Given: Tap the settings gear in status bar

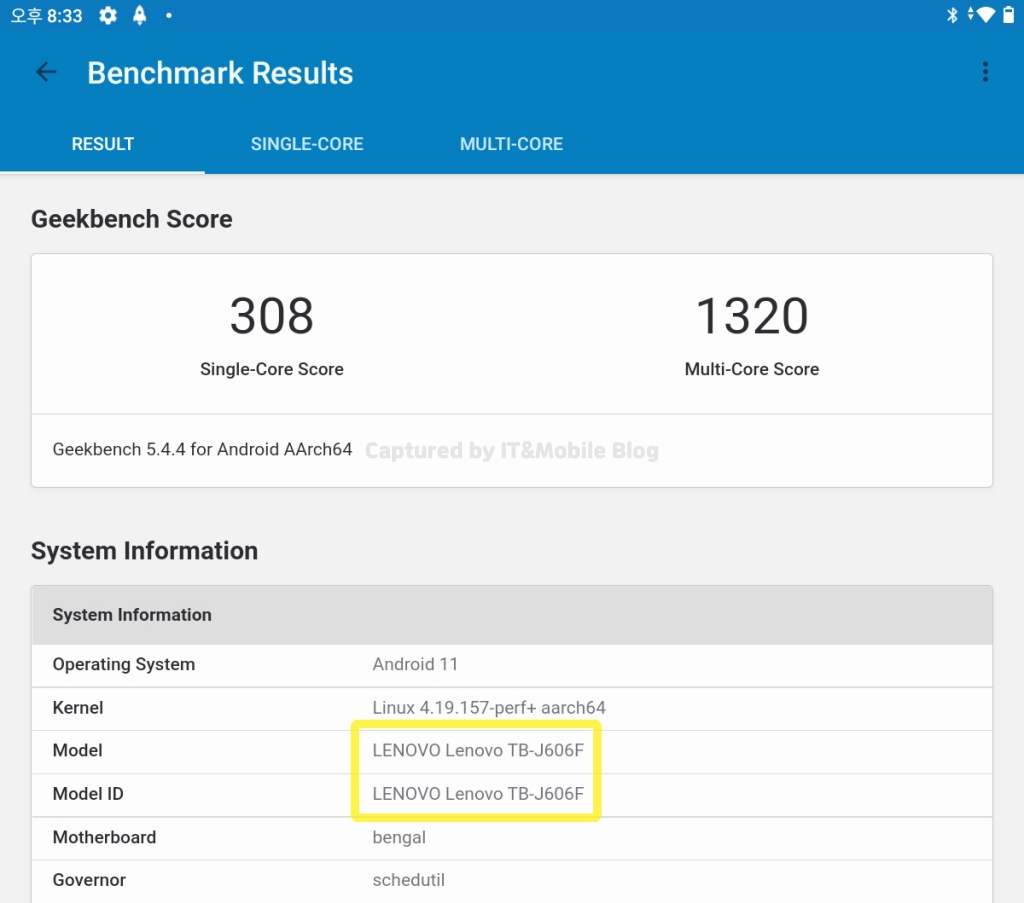Looking at the screenshot, I should click(x=108, y=16).
